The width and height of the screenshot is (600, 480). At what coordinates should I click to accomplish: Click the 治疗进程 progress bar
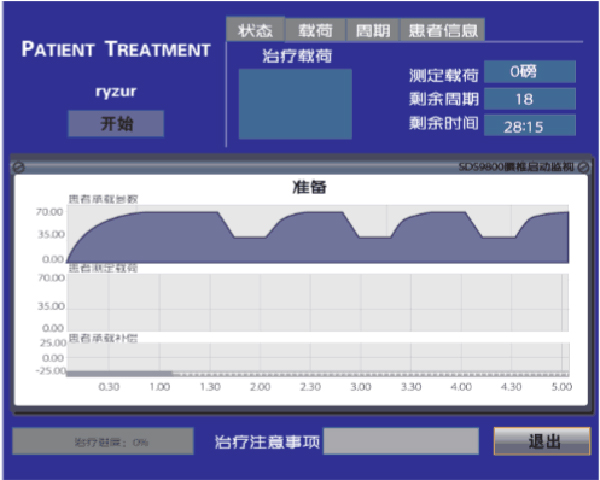[x=103, y=441]
